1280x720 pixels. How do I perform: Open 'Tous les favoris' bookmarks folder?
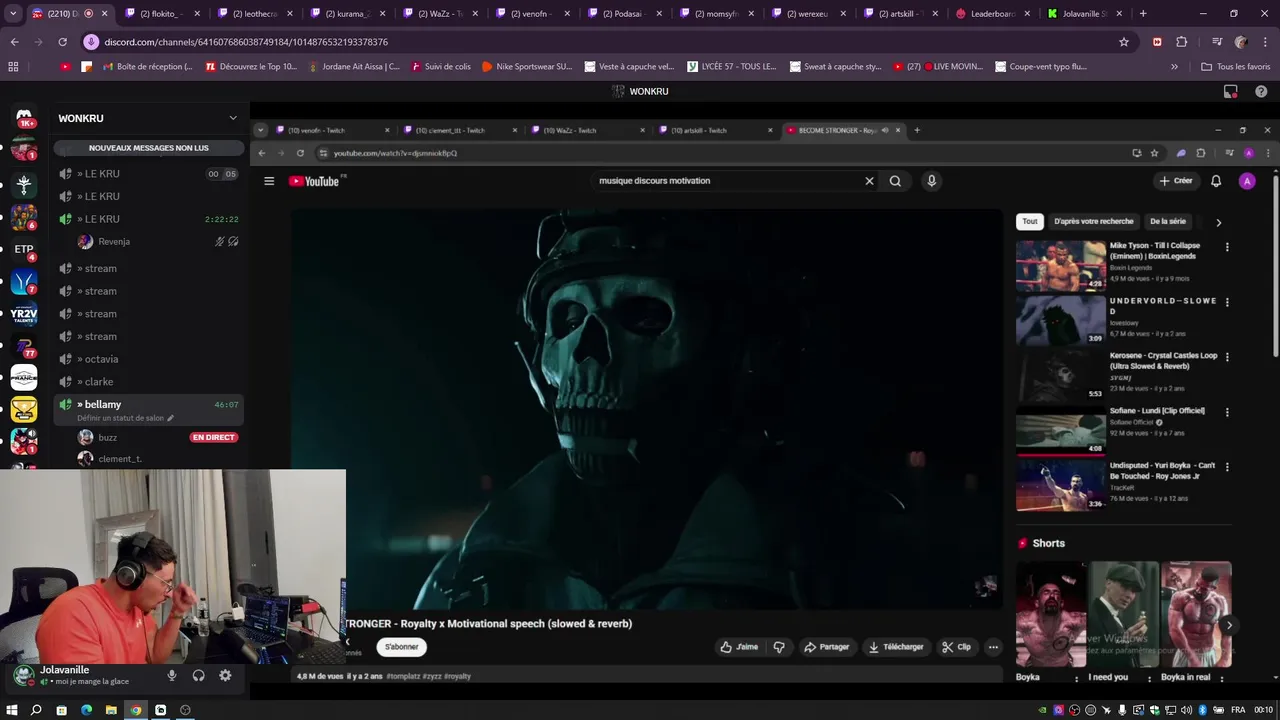[1236, 66]
